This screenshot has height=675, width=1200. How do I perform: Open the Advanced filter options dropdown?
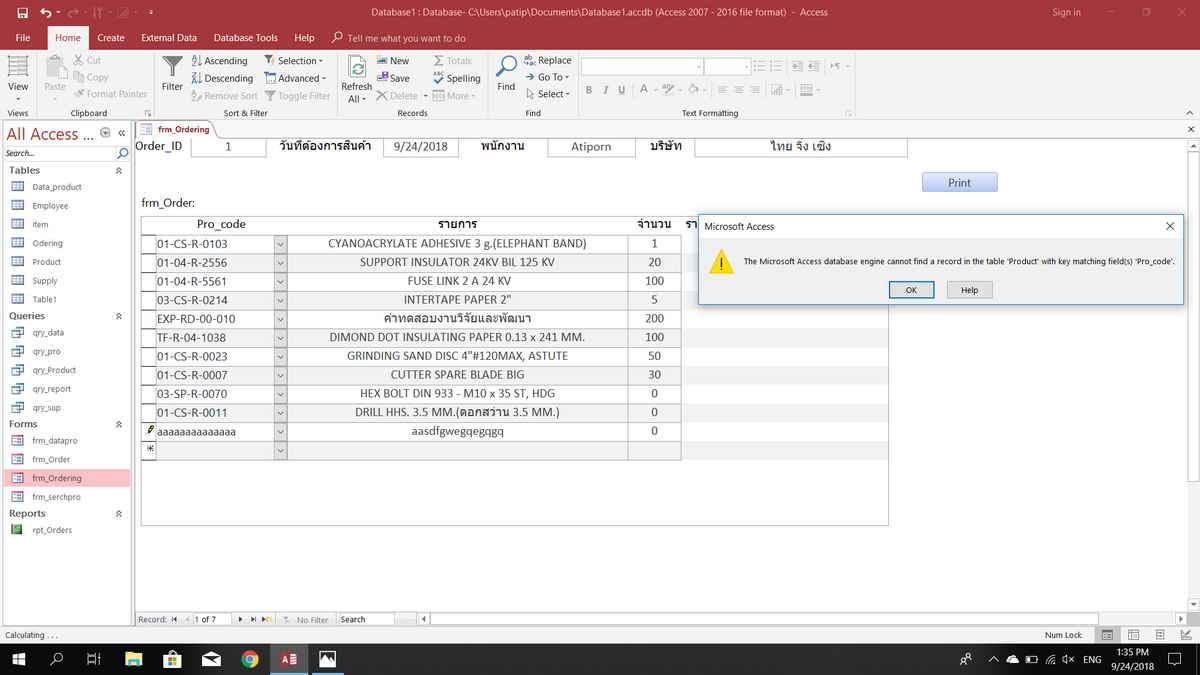(x=295, y=78)
